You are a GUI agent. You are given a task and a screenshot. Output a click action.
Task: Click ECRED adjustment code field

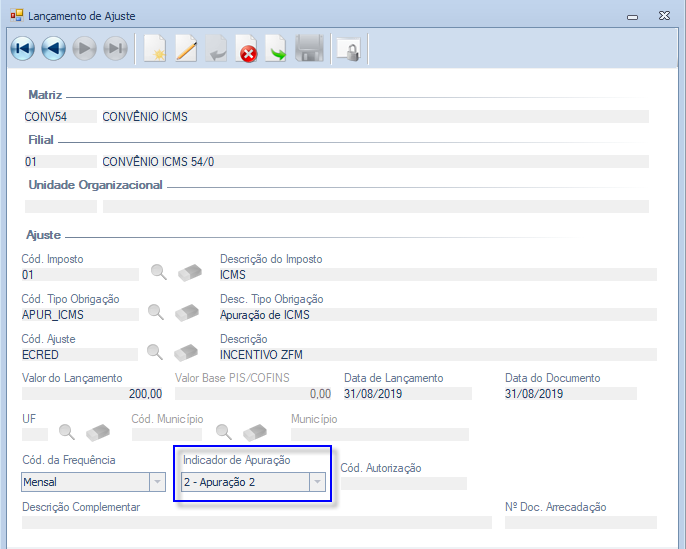click(x=80, y=354)
